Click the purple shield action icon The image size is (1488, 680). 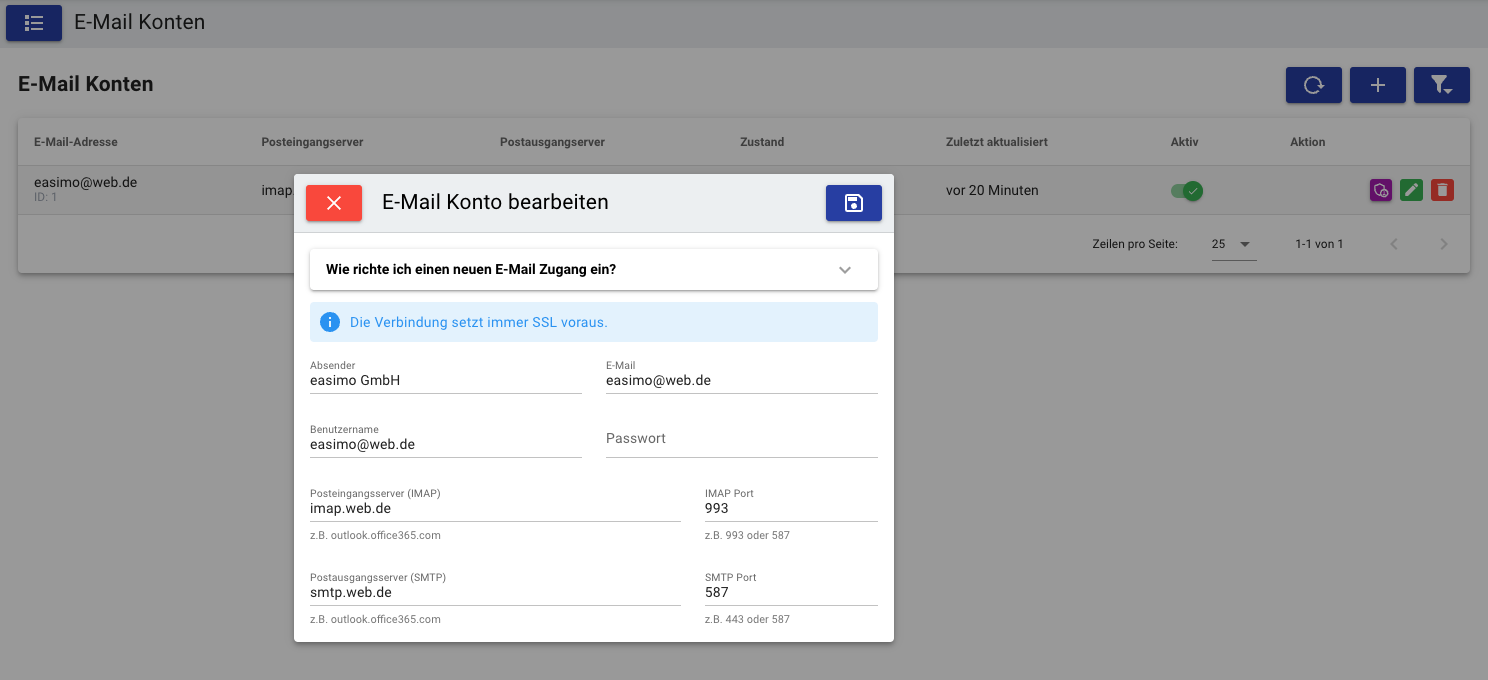coord(1380,190)
